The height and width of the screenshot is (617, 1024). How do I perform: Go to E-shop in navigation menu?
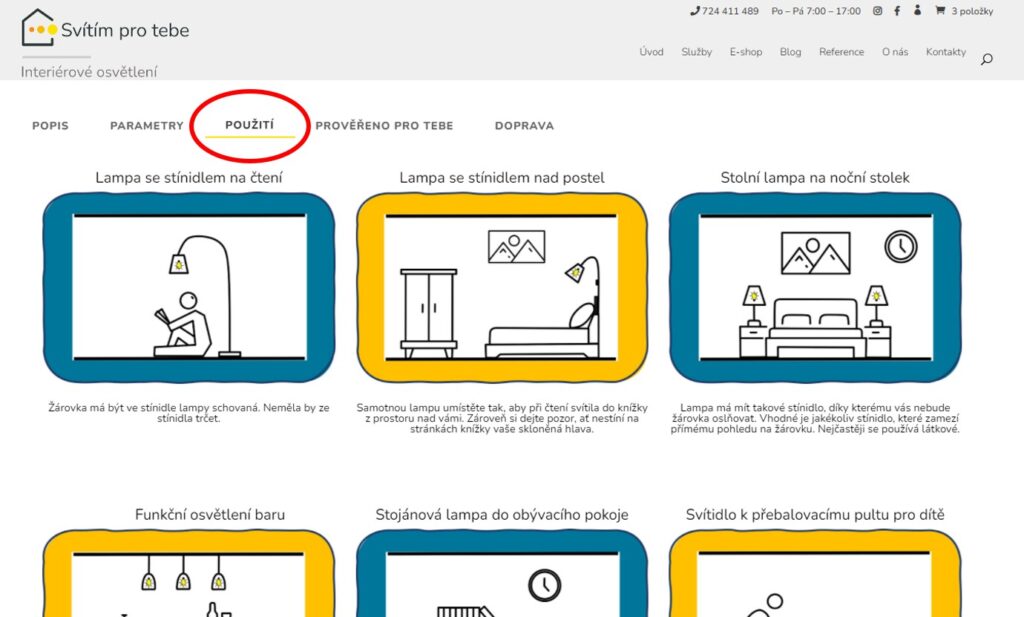tap(745, 52)
